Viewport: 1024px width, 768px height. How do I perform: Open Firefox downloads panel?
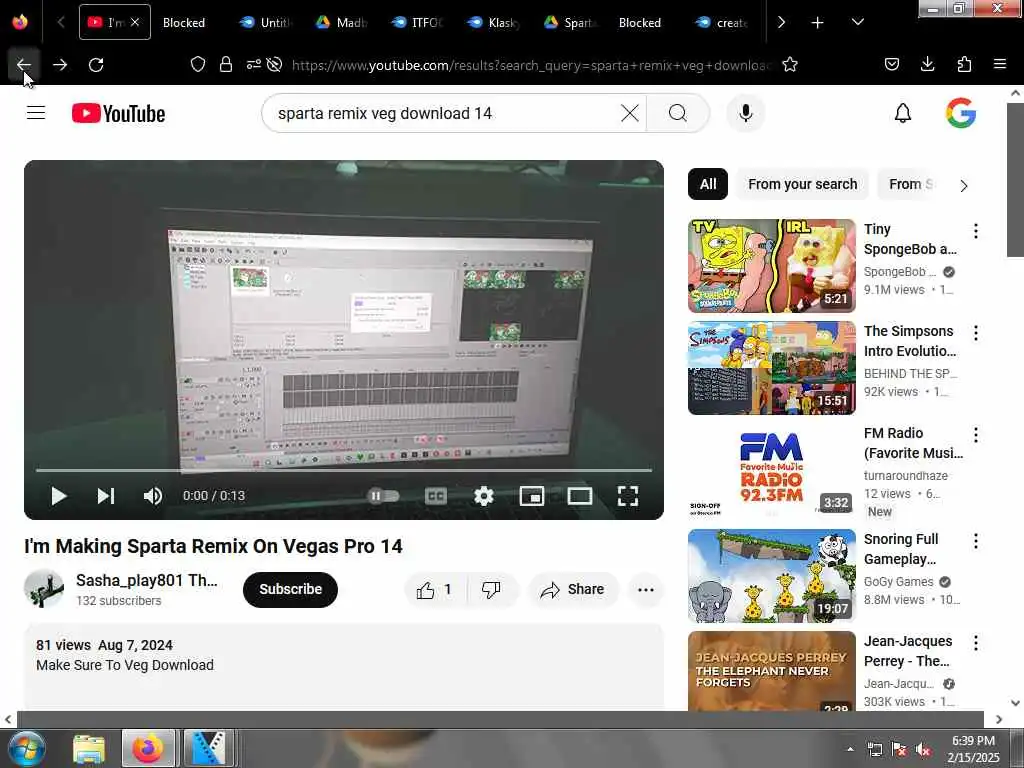tap(927, 64)
